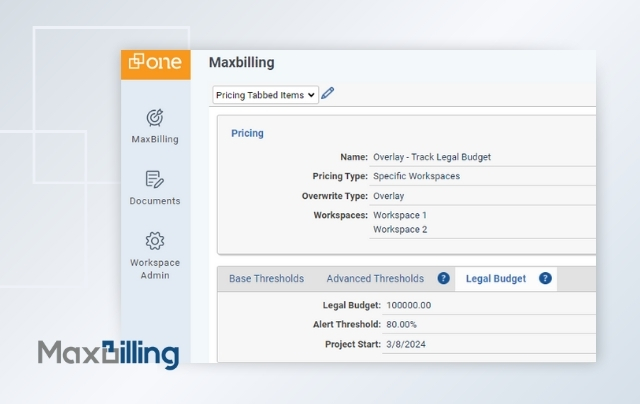
Task: Click the orange One logo
Action: pos(156,64)
